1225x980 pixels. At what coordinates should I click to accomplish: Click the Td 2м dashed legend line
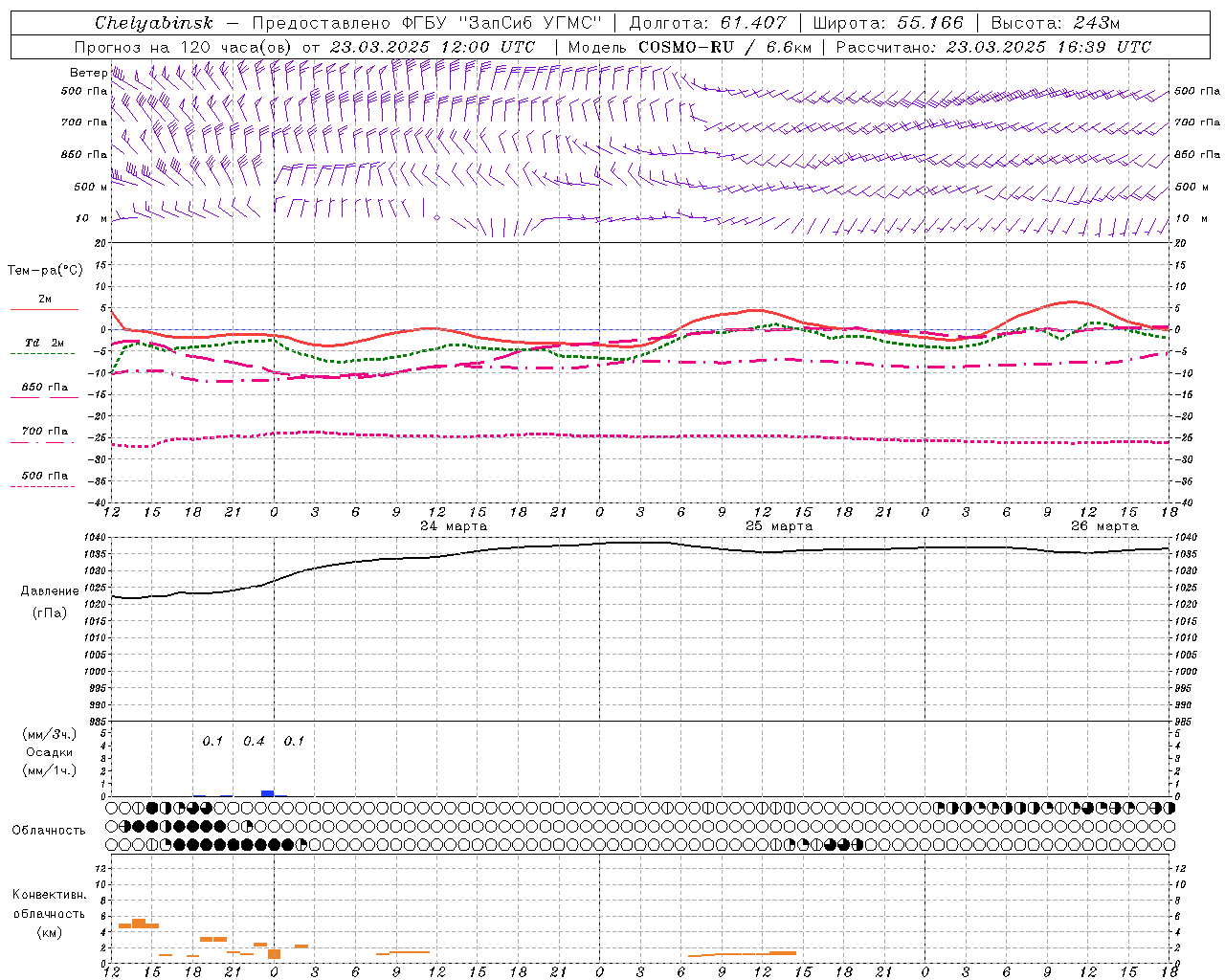tap(42, 353)
